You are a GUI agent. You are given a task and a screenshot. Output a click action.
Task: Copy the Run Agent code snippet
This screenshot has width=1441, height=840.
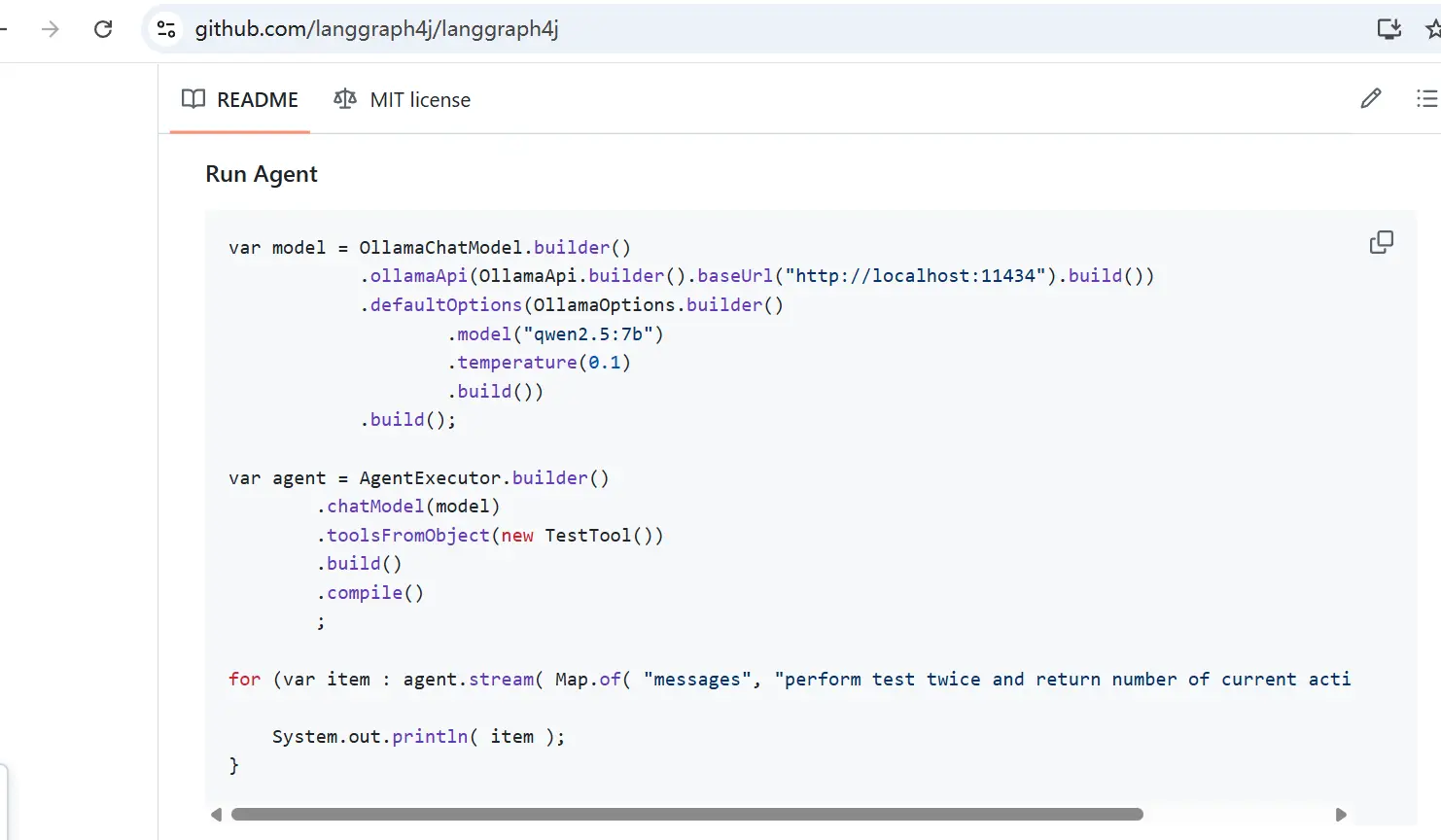pyautogui.click(x=1381, y=242)
